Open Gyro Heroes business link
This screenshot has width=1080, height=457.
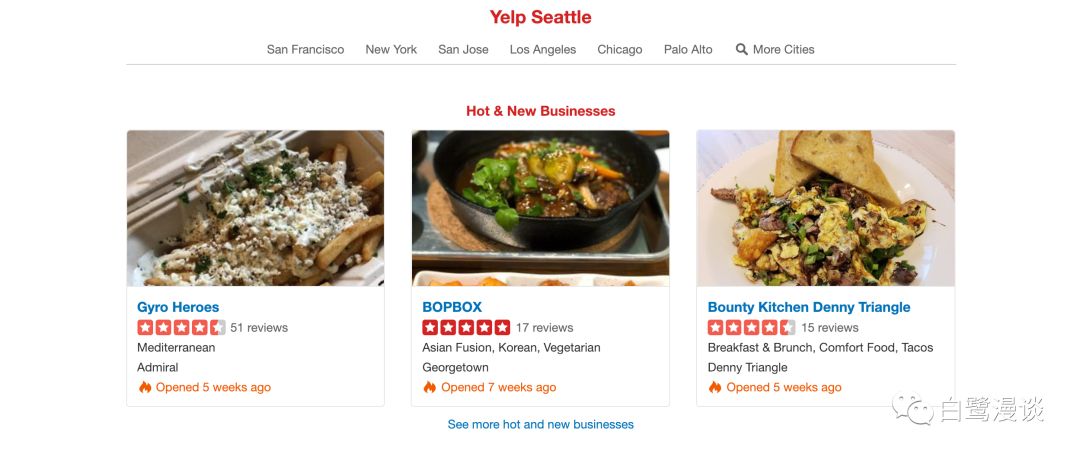point(178,307)
